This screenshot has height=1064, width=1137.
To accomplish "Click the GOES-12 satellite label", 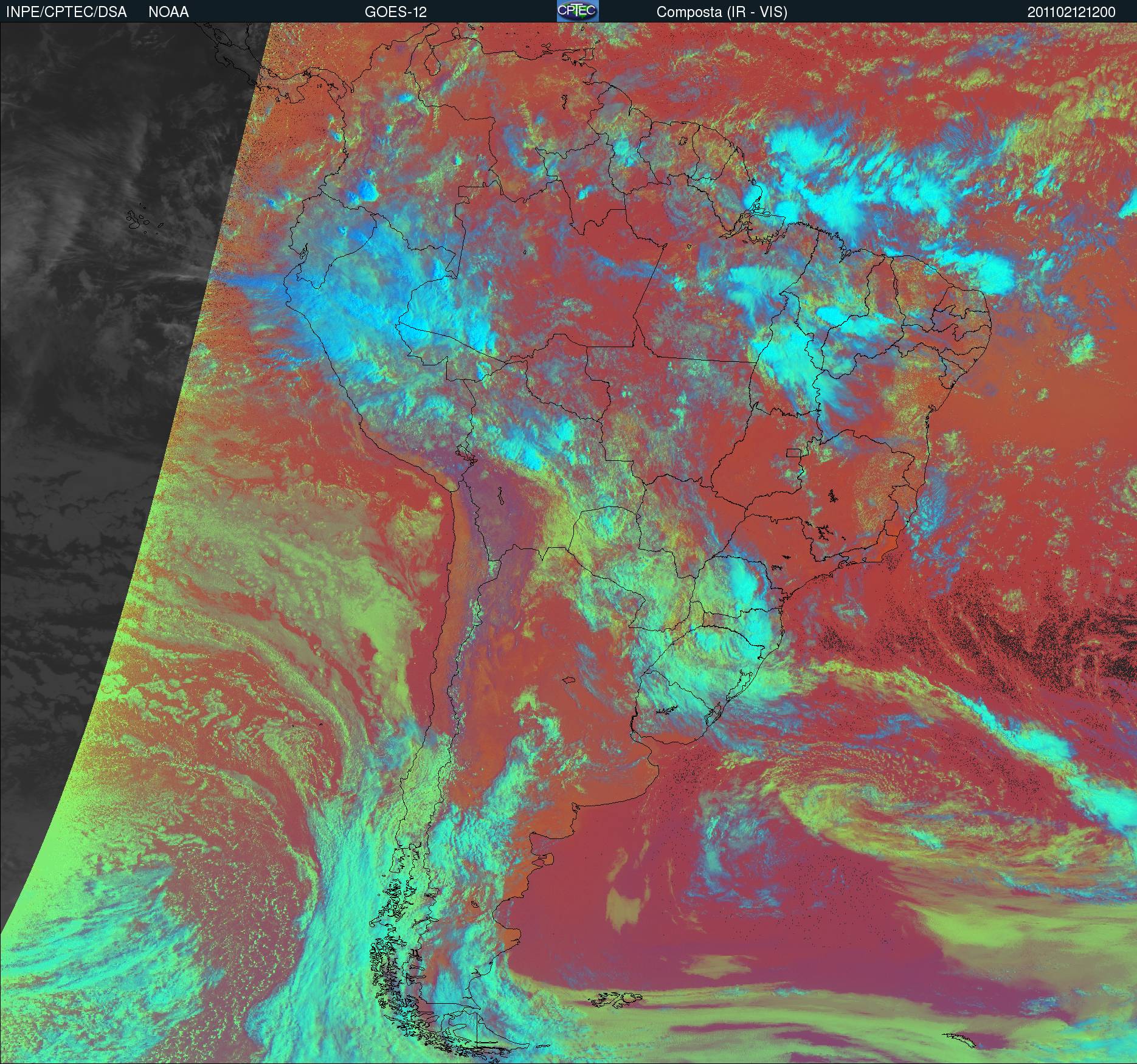I will [x=395, y=12].
